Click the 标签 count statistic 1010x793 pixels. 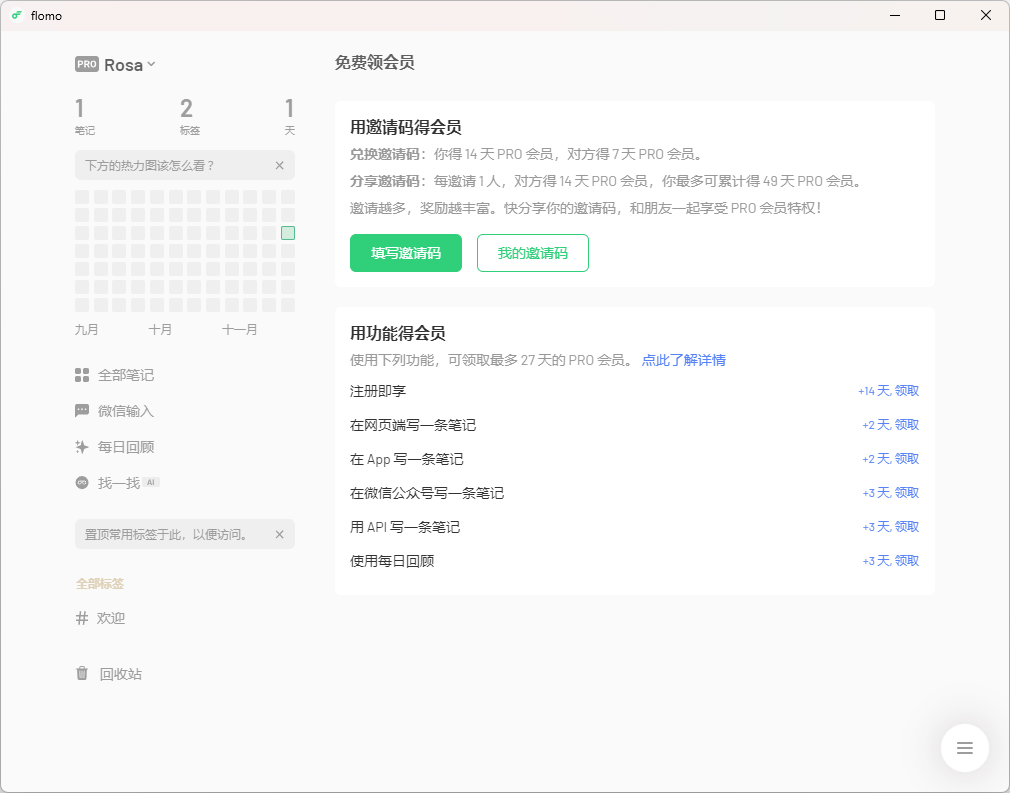(x=186, y=116)
